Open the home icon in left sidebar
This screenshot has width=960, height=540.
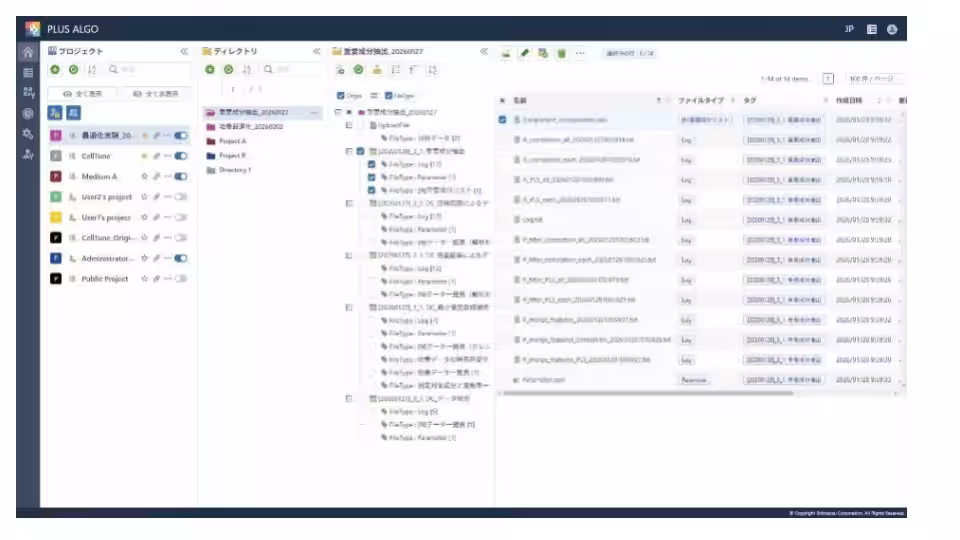[28, 53]
